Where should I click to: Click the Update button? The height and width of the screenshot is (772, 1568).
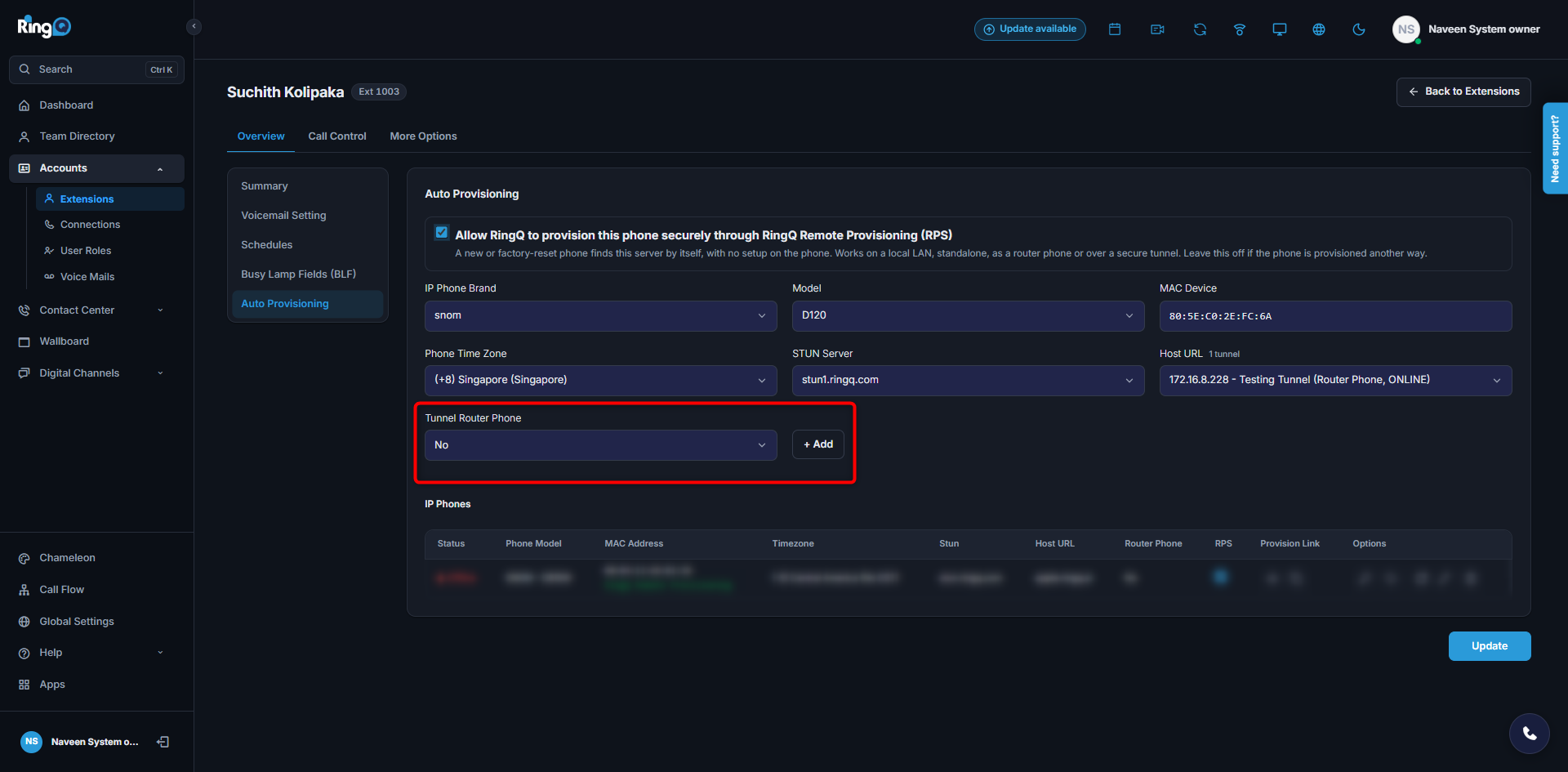tap(1489, 646)
